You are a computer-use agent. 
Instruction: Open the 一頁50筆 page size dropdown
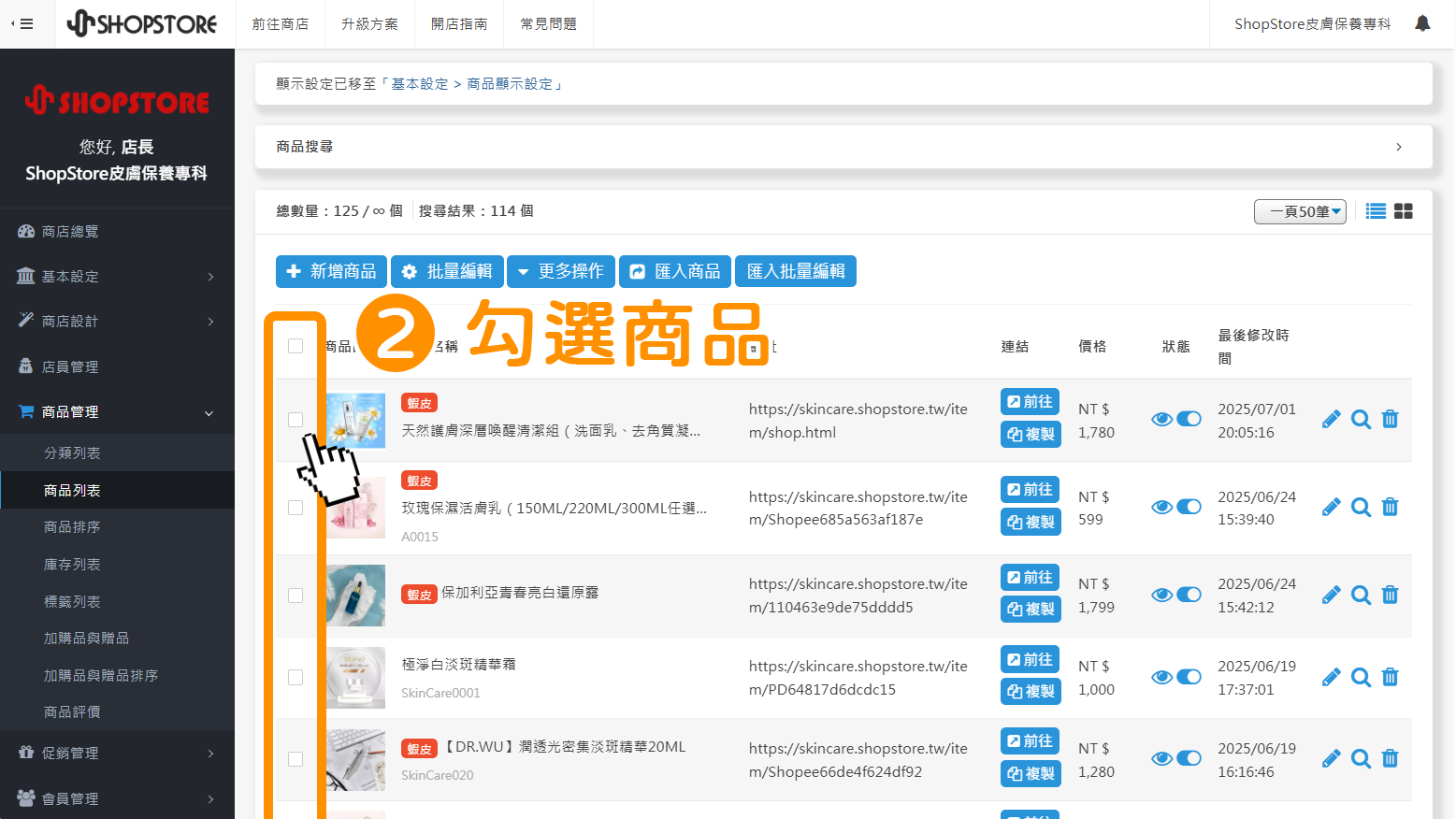(1300, 212)
